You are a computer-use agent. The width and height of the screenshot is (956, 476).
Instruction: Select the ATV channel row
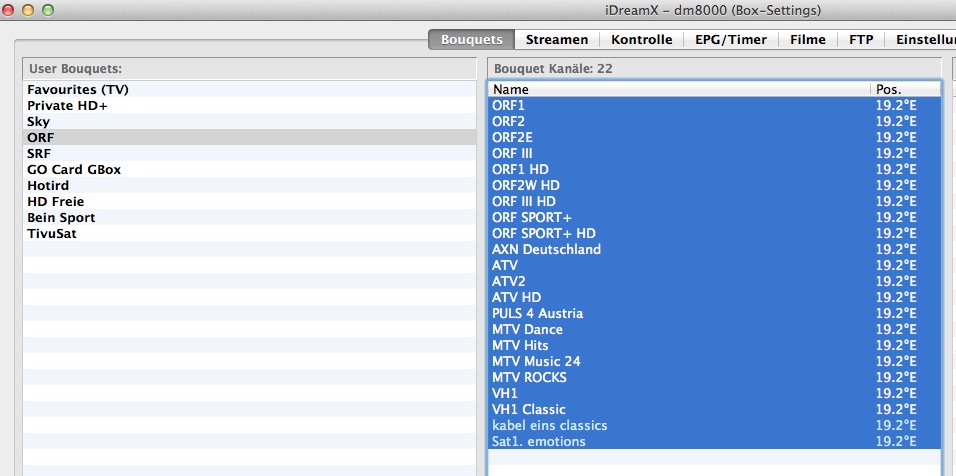tap(715, 265)
